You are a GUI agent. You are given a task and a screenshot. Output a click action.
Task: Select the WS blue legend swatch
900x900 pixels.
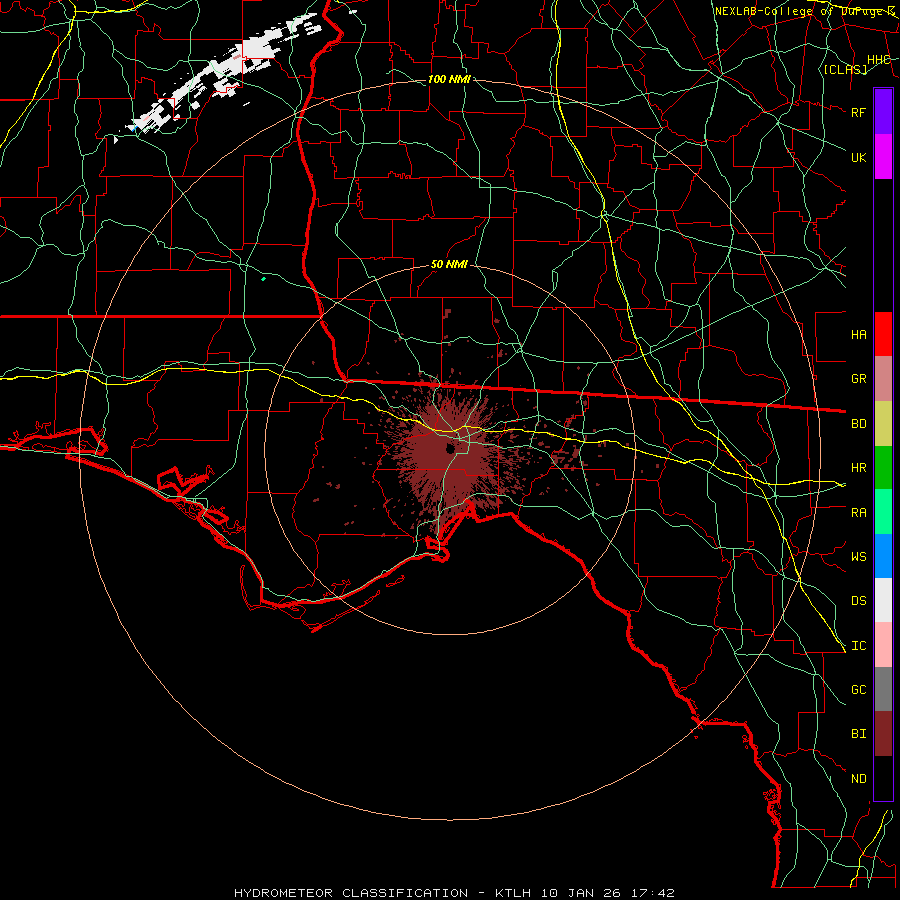pyautogui.click(x=883, y=556)
